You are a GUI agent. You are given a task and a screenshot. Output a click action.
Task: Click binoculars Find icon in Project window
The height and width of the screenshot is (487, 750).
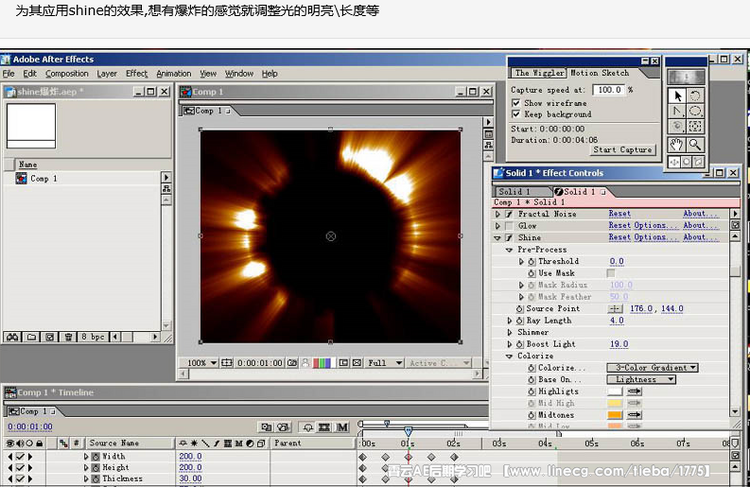click(x=12, y=337)
